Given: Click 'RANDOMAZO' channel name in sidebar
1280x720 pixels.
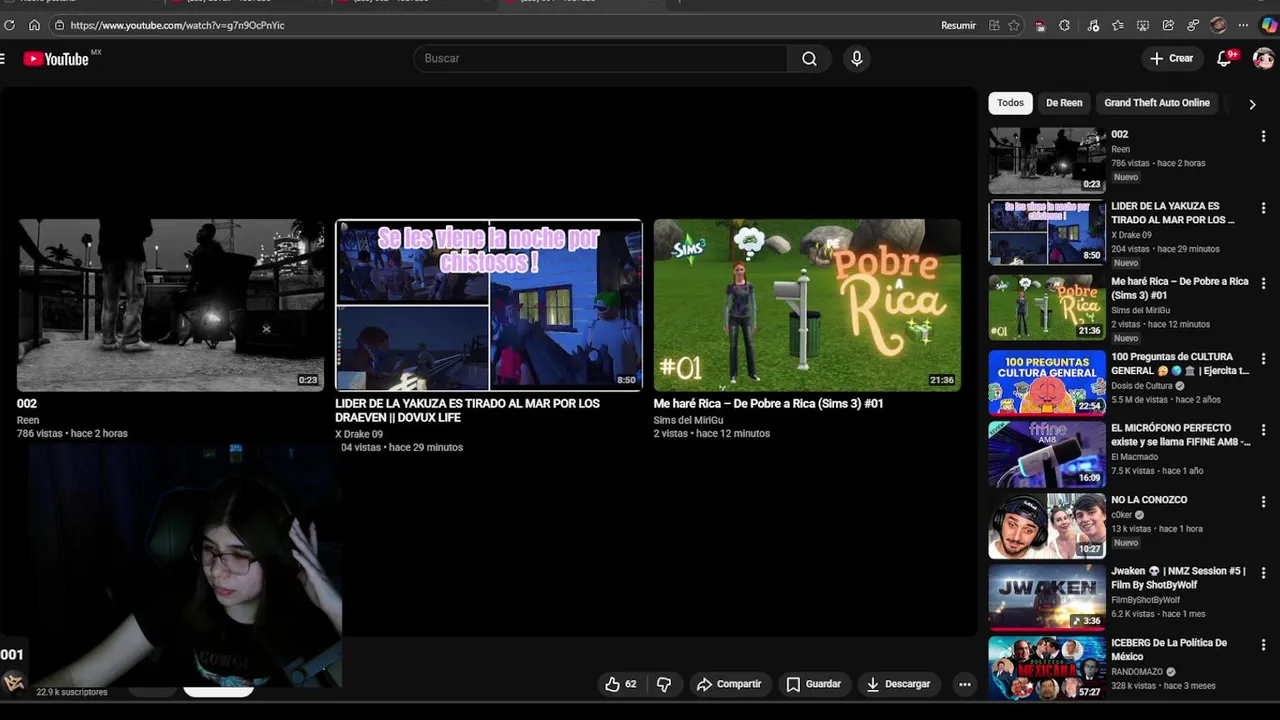Looking at the screenshot, I should coord(1138,672).
